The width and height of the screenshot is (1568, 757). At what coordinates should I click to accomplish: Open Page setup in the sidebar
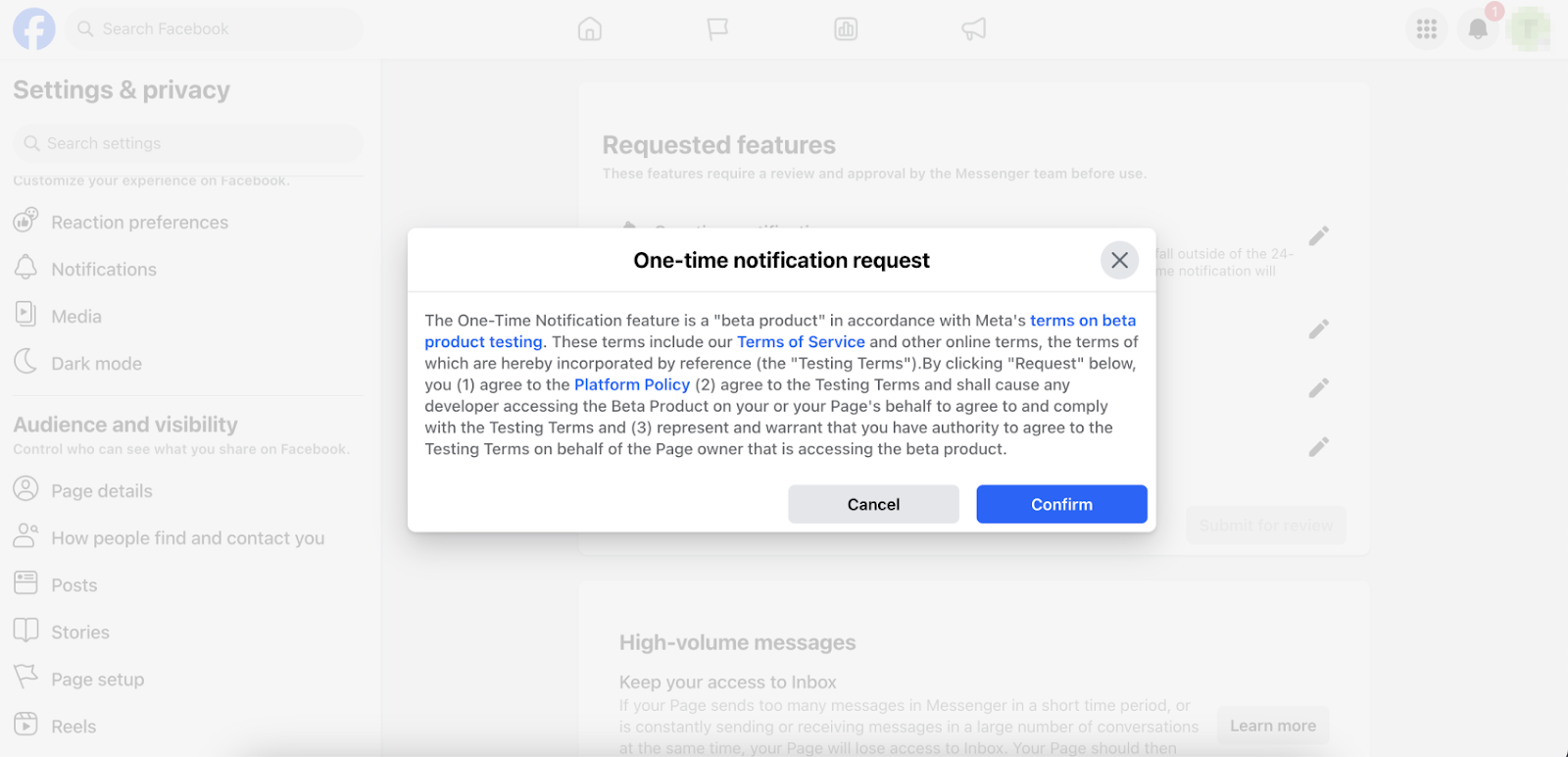point(97,680)
